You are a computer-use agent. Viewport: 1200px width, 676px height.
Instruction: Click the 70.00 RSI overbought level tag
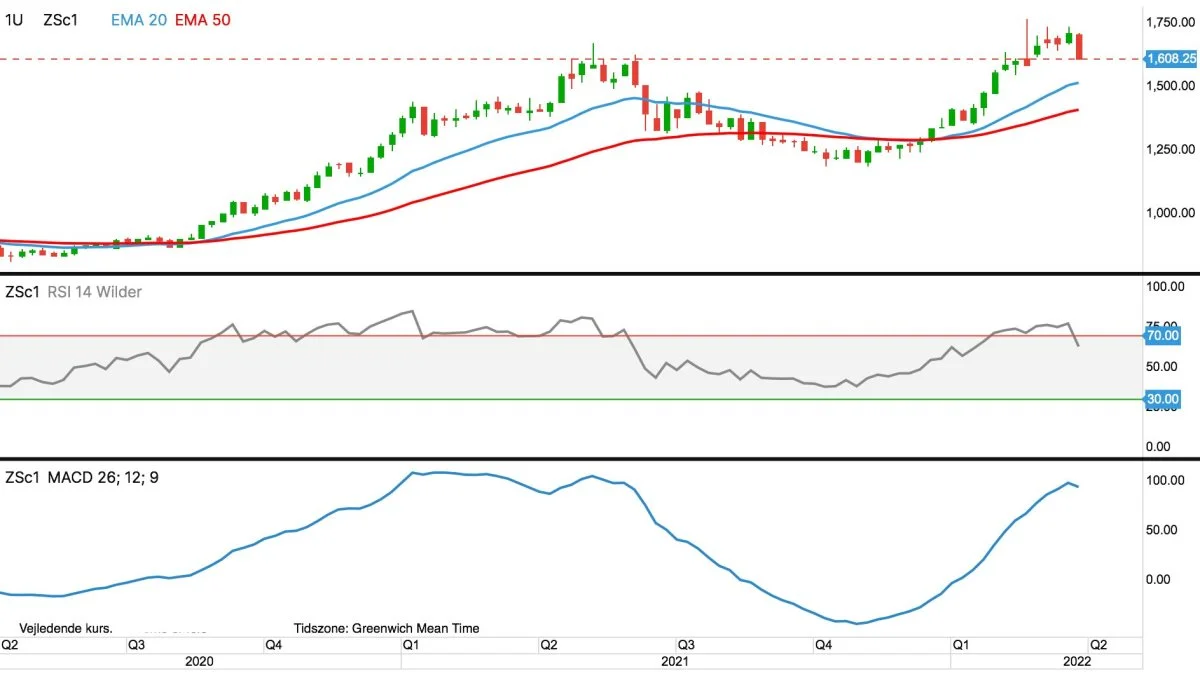(1163, 336)
